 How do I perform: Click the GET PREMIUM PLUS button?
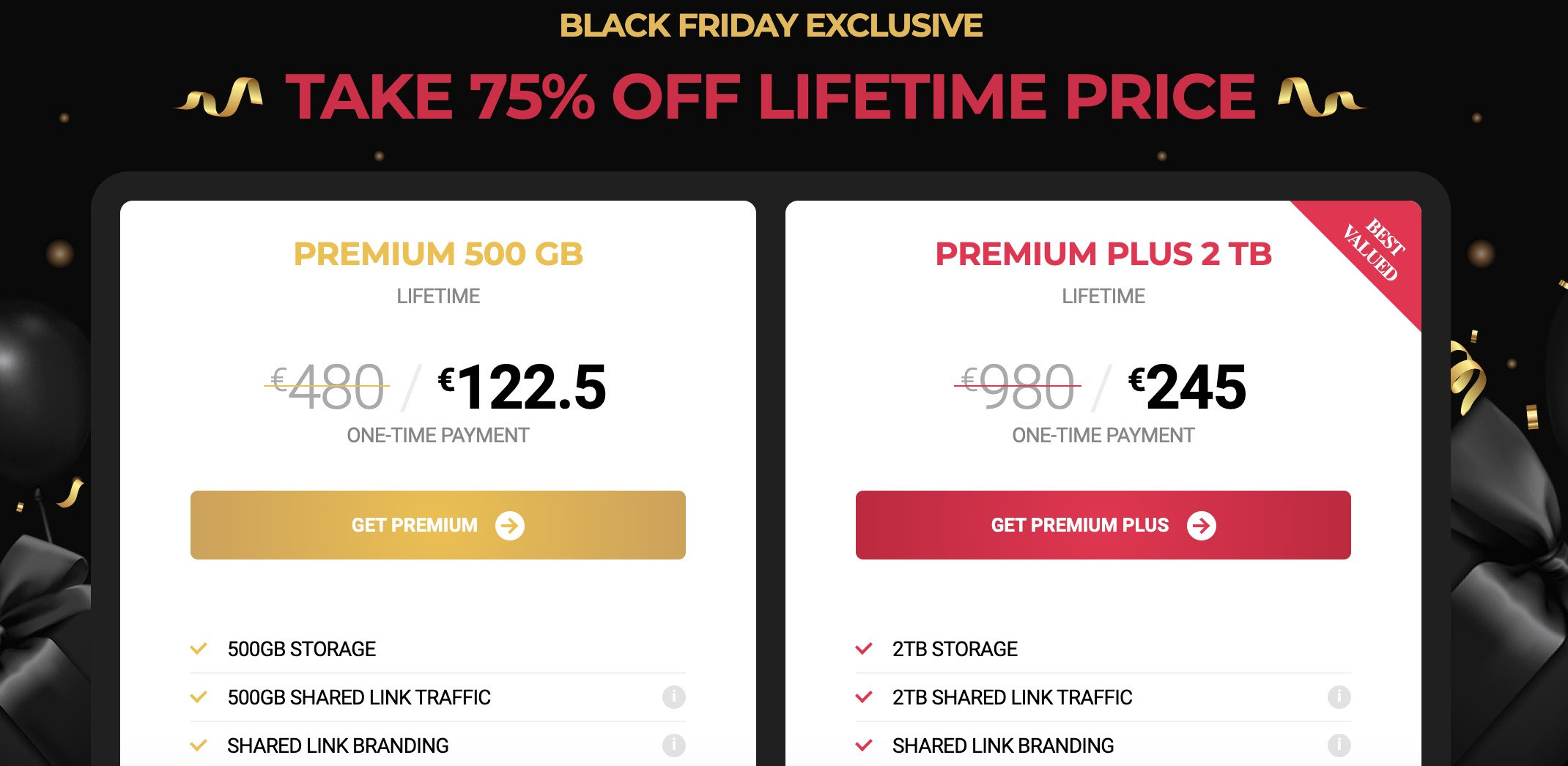pyautogui.click(x=1103, y=525)
